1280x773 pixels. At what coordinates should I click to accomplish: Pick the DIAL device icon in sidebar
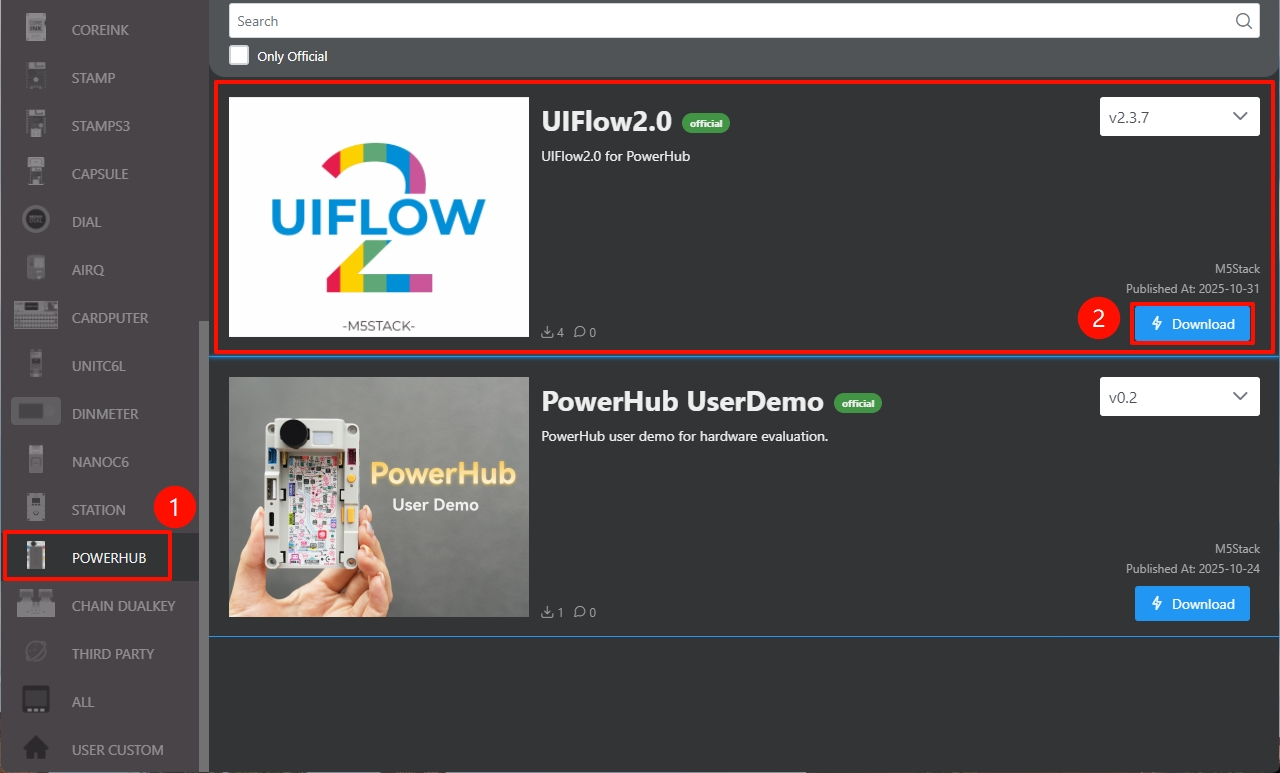click(36, 221)
